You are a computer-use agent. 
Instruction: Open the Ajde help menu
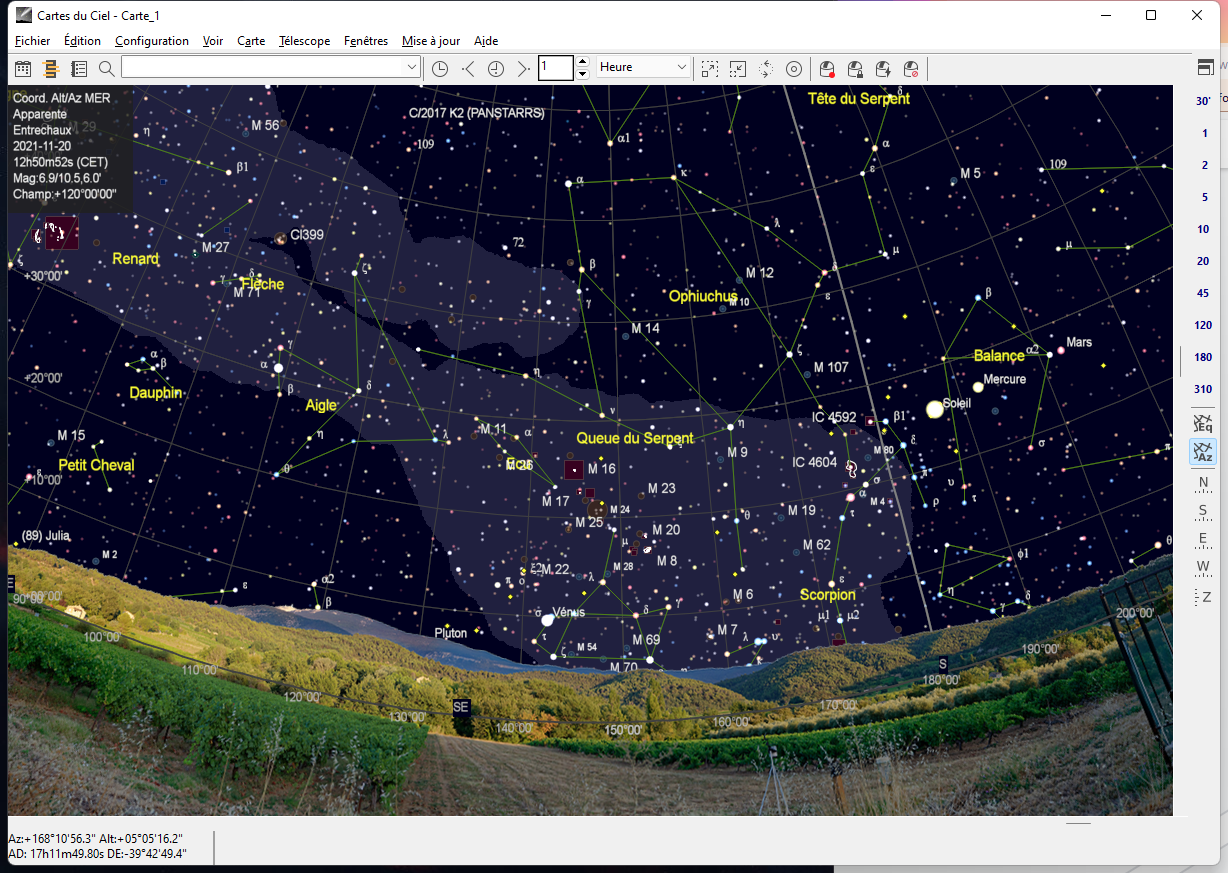[x=486, y=41]
